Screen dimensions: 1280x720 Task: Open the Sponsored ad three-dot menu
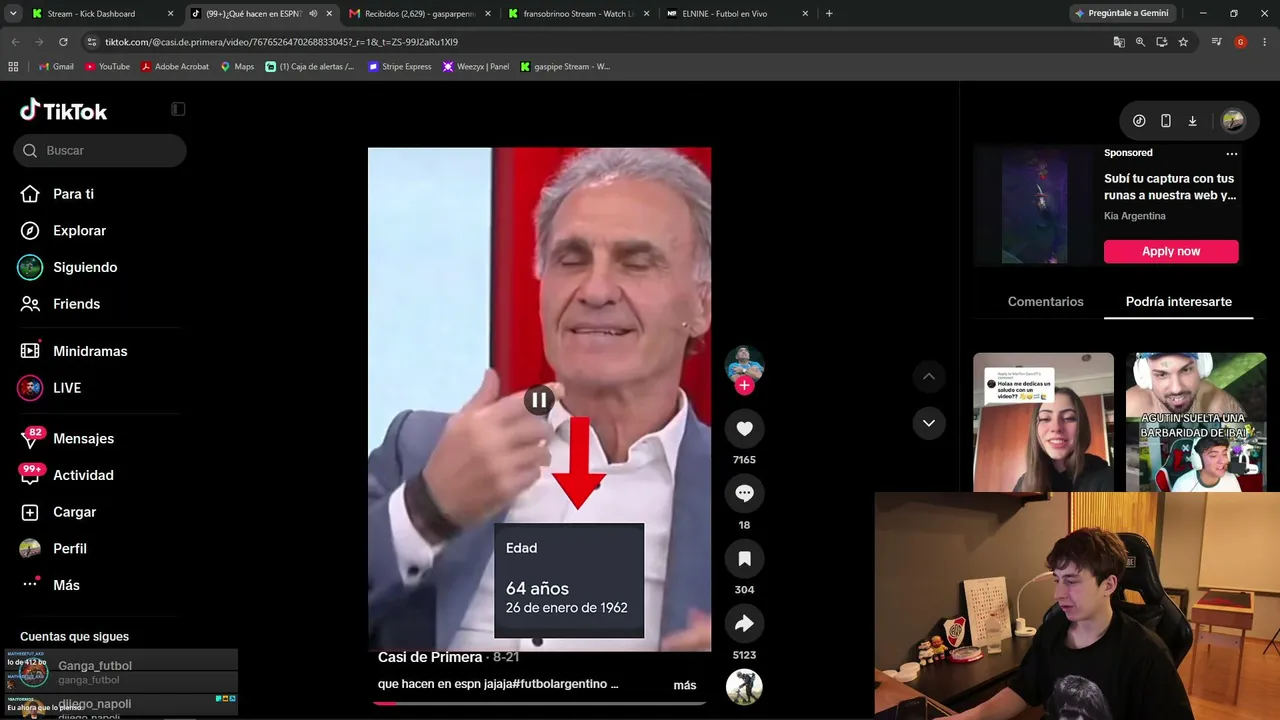coord(1232,154)
